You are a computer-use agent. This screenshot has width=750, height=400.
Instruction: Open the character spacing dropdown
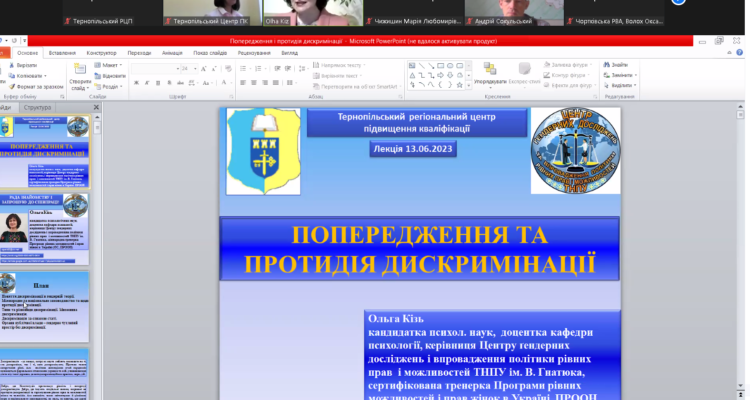point(193,83)
